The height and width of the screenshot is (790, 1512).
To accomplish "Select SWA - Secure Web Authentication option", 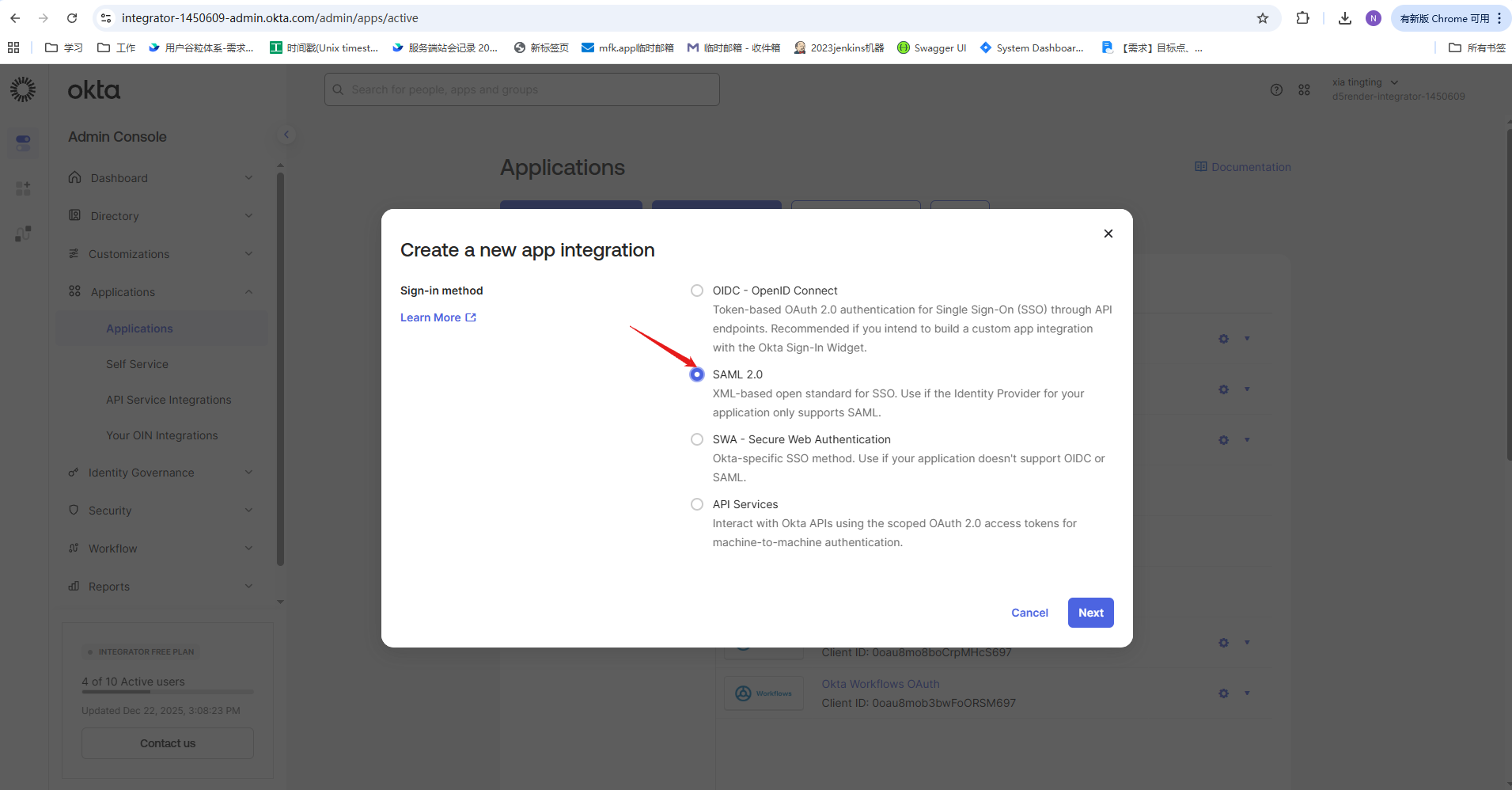I will click(696, 439).
